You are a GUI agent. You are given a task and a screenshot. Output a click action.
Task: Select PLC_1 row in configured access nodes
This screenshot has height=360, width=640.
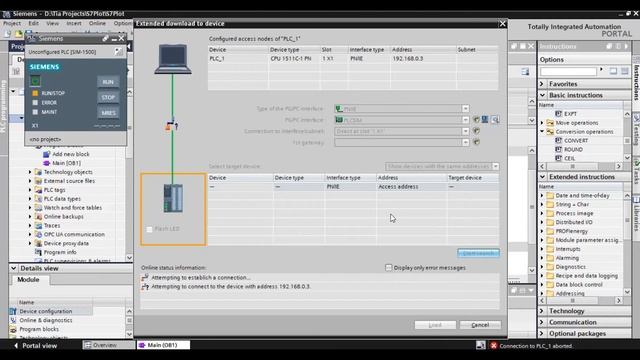click(x=353, y=59)
